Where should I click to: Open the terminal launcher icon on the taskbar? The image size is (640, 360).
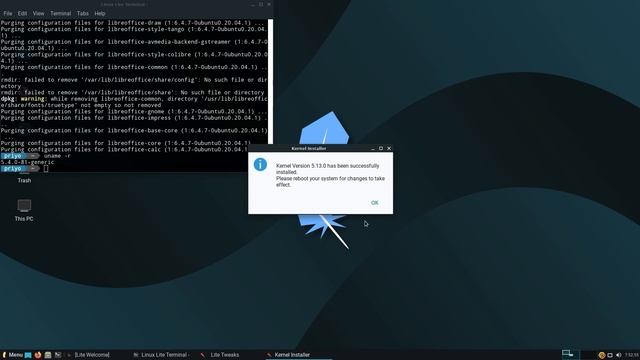point(58,355)
